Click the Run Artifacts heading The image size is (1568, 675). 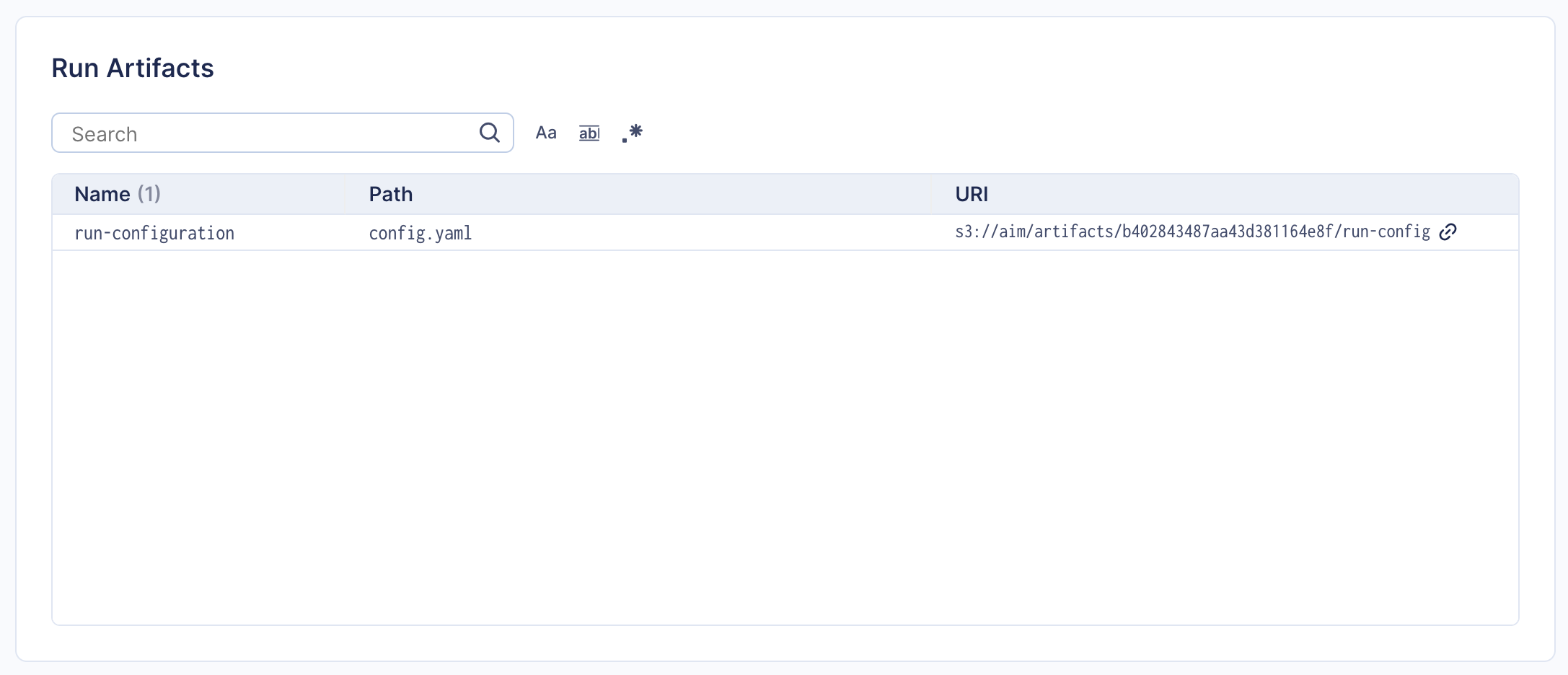133,68
